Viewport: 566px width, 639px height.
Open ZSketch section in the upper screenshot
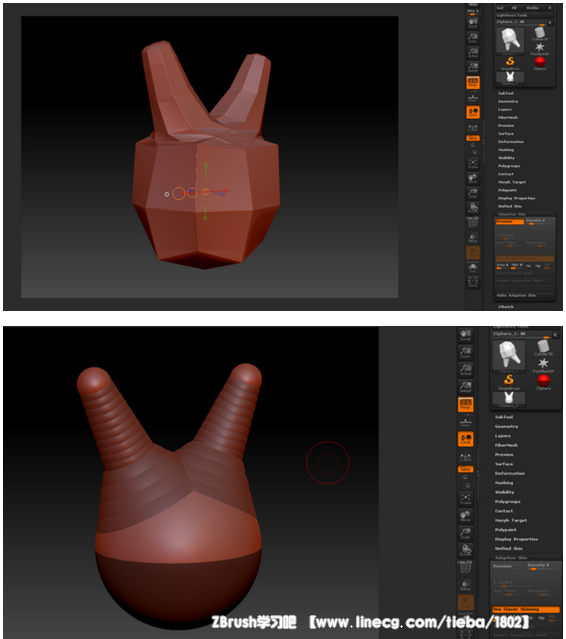point(506,306)
